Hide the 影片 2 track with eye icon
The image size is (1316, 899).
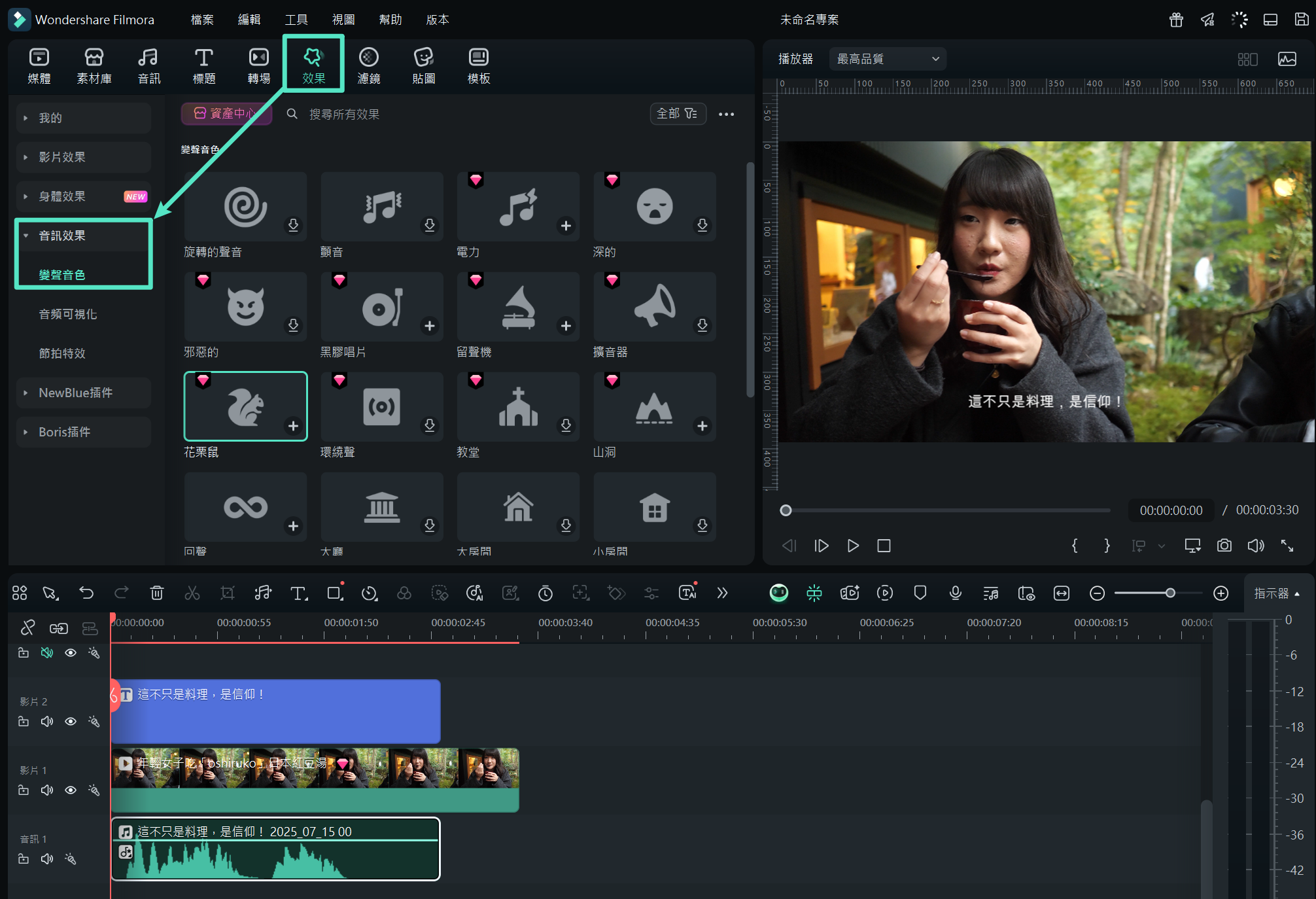point(71,721)
